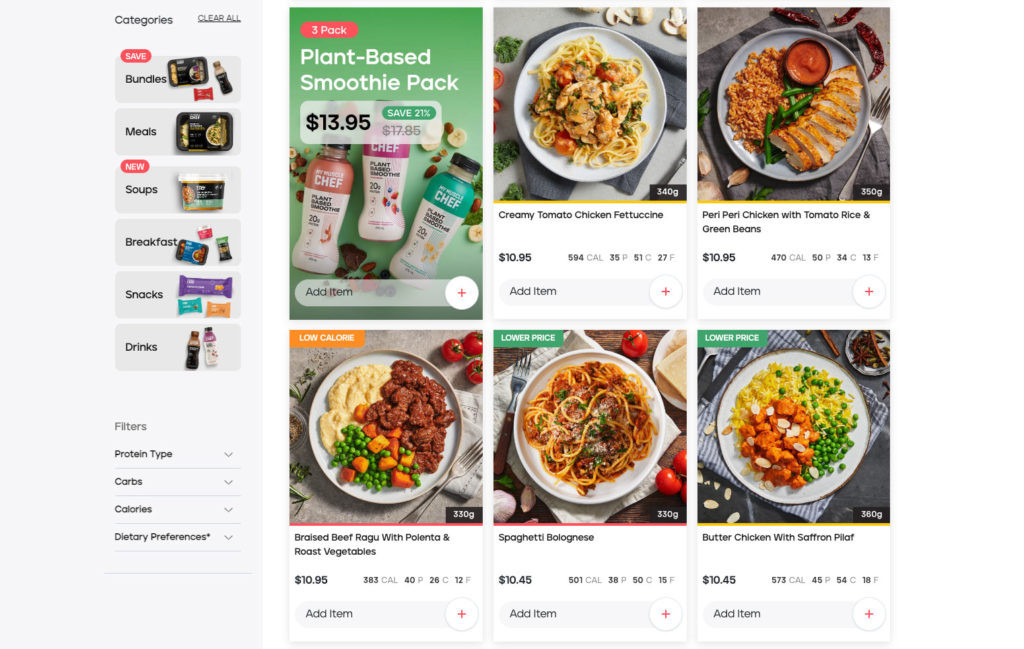The height and width of the screenshot is (649, 1024).
Task: Click the CLEAR ALL link
Action: pyautogui.click(x=219, y=18)
